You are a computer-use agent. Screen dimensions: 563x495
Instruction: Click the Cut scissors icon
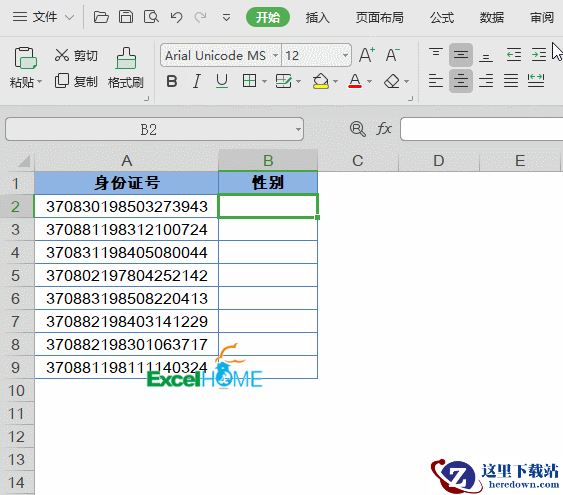tap(61, 55)
